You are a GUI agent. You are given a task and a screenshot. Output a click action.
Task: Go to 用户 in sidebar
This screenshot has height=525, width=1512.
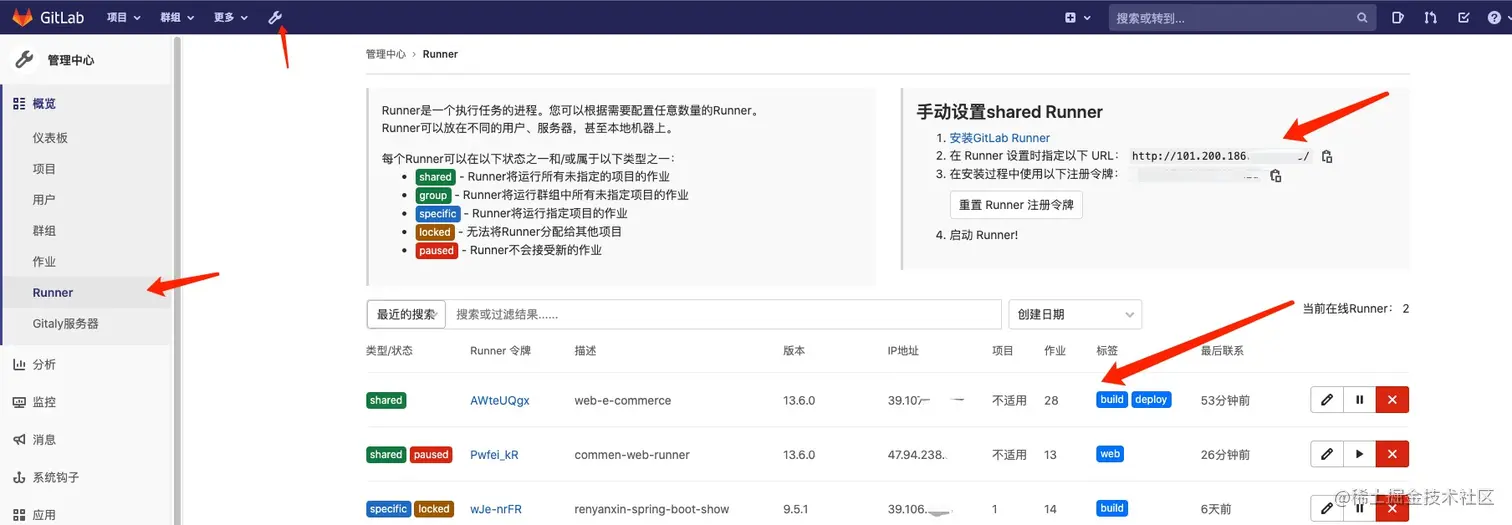[44, 200]
